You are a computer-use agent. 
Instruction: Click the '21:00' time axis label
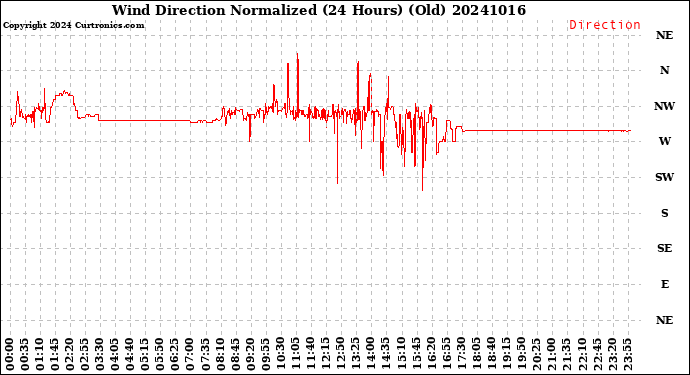point(551,354)
